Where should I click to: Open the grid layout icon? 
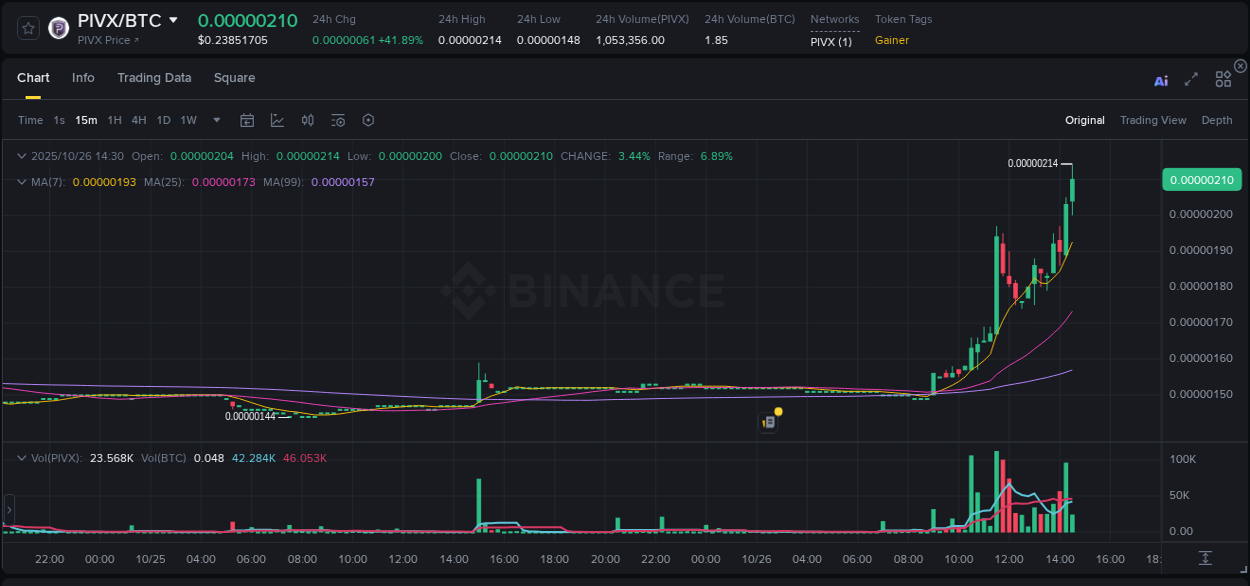(1222, 78)
